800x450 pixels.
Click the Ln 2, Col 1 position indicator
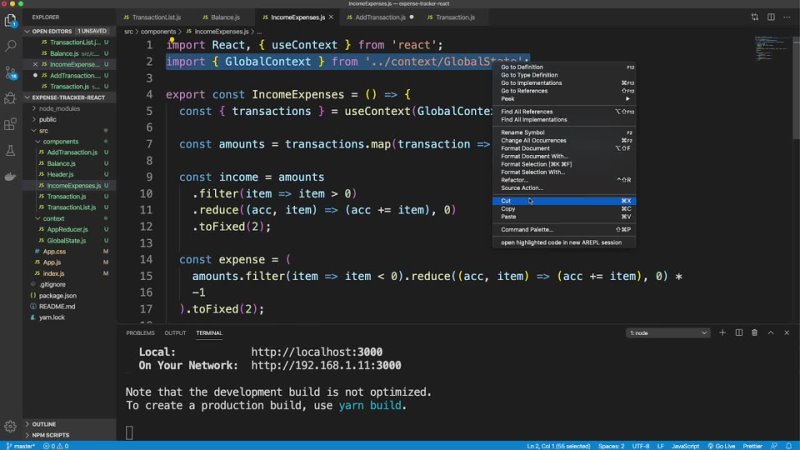point(558,446)
